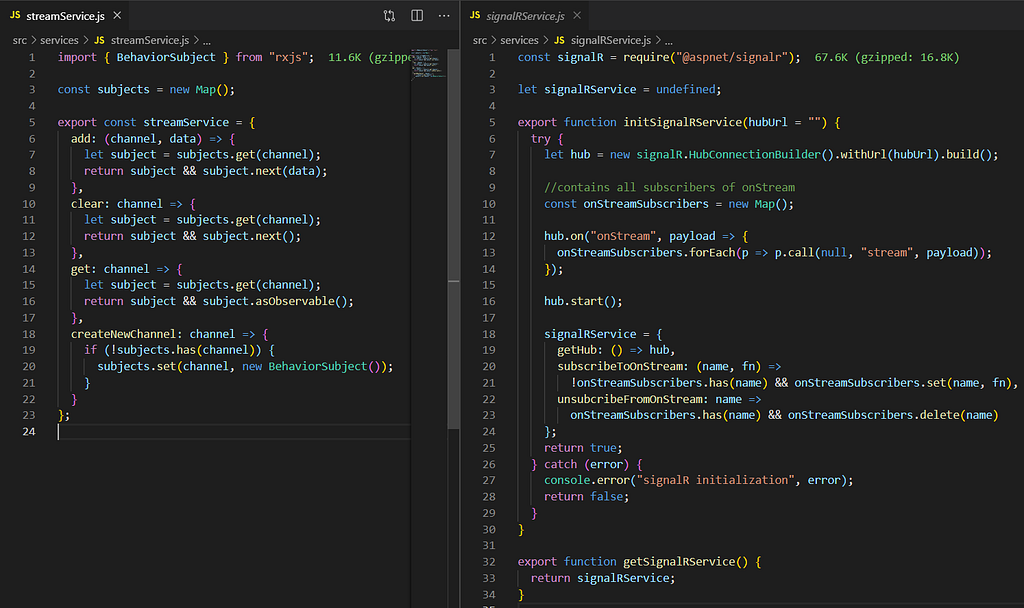Click createNewChannel in streamService.js
The width and height of the screenshot is (1024, 608).
pos(123,334)
